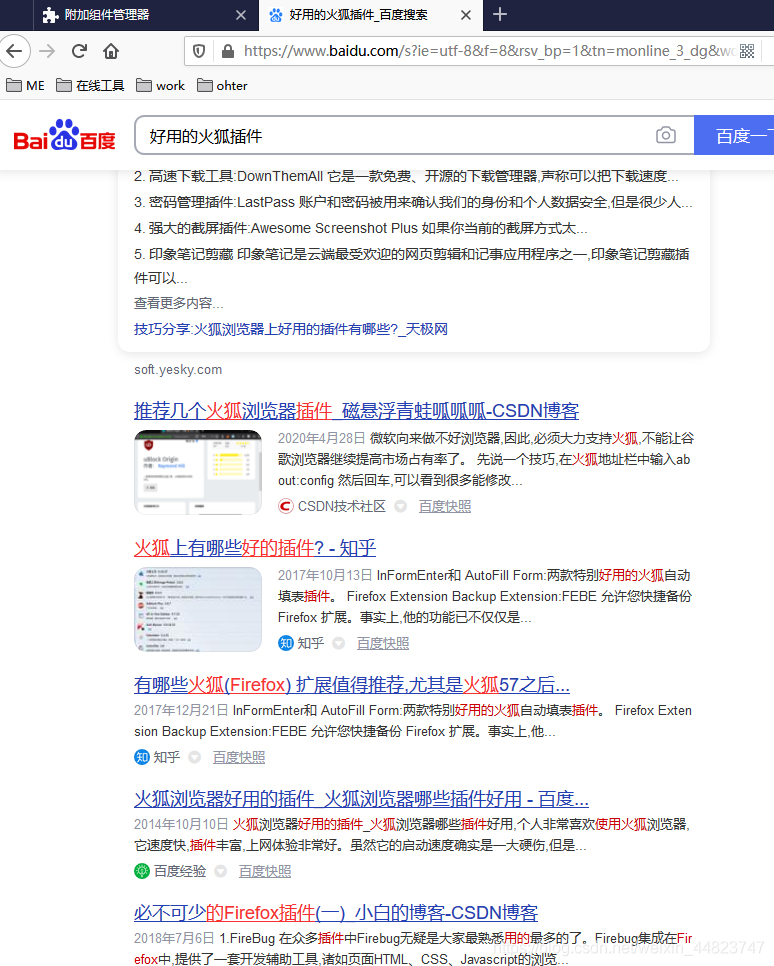774x966 pixels.
Task: Close the 好用的火狐插件_百度搜索 tab
Action: coord(466,15)
